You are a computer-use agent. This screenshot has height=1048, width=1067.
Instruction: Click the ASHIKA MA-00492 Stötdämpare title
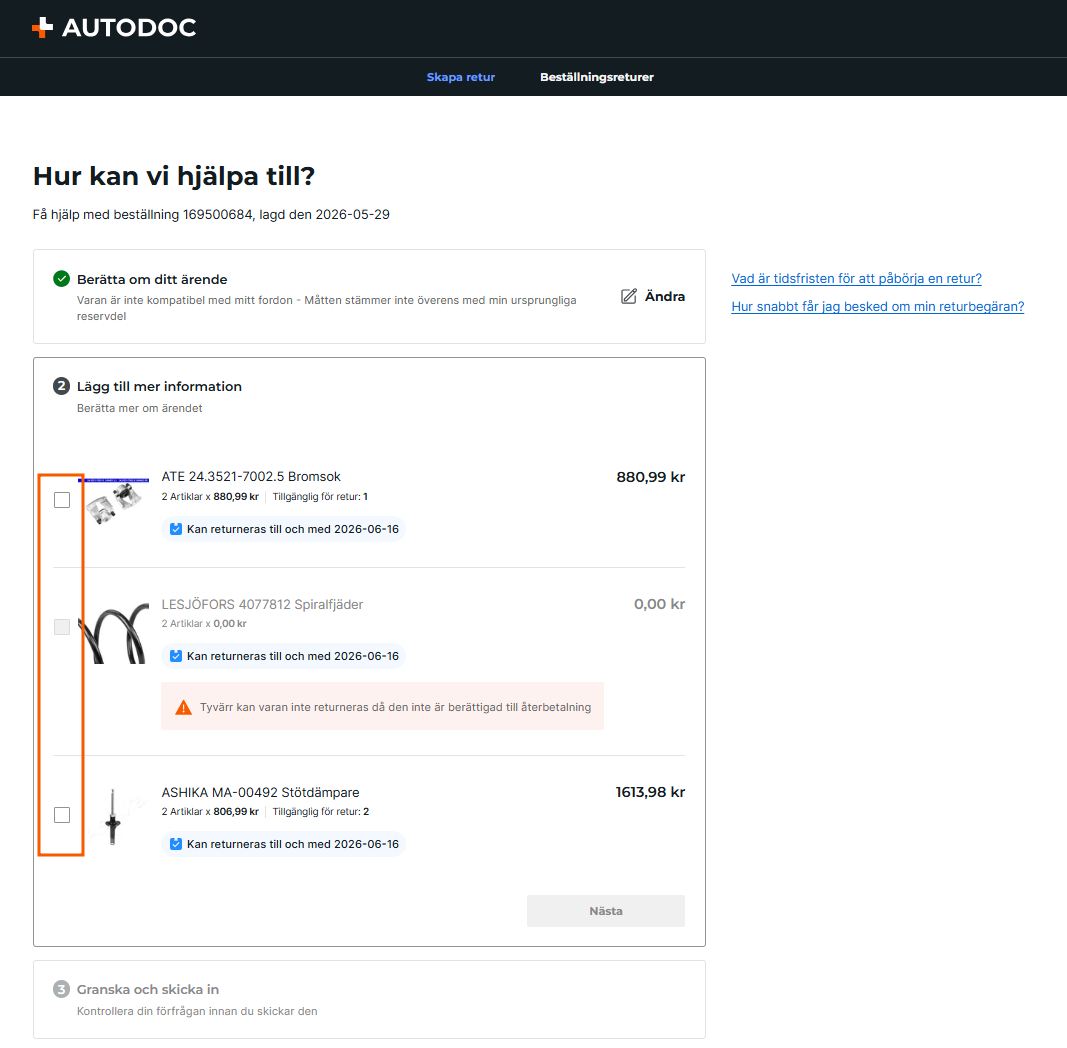point(260,792)
